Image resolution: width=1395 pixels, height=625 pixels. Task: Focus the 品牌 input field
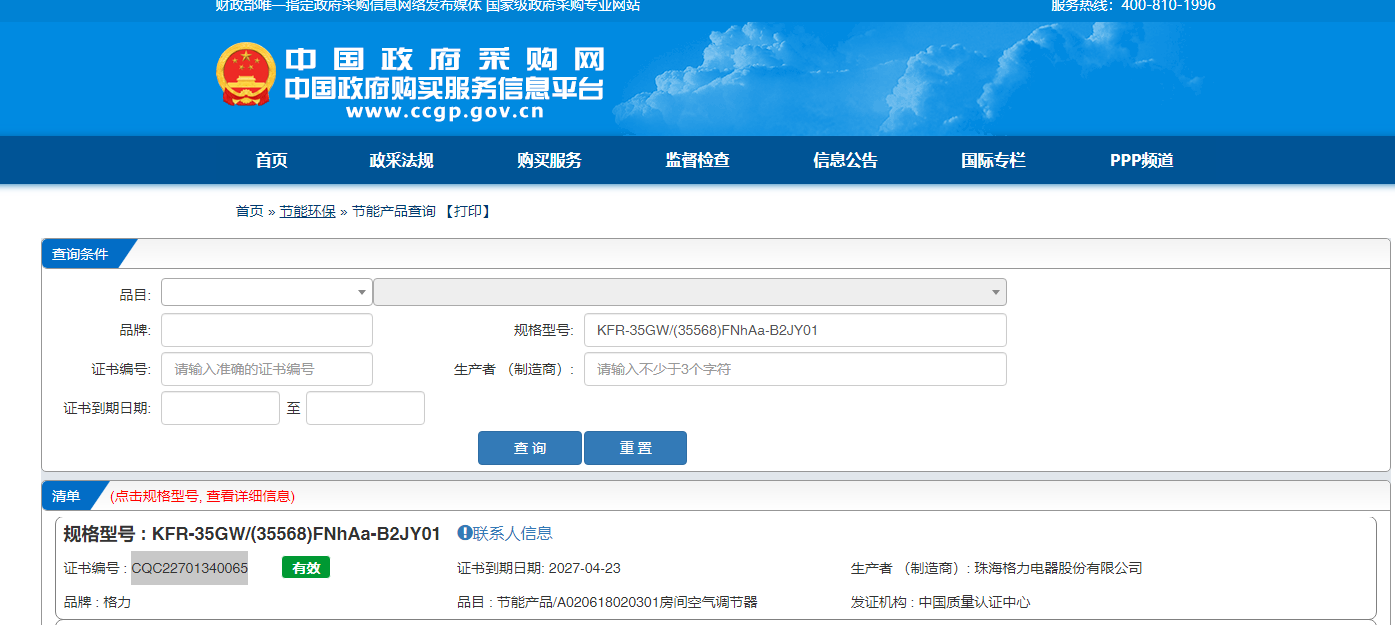[x=267, y=330]
